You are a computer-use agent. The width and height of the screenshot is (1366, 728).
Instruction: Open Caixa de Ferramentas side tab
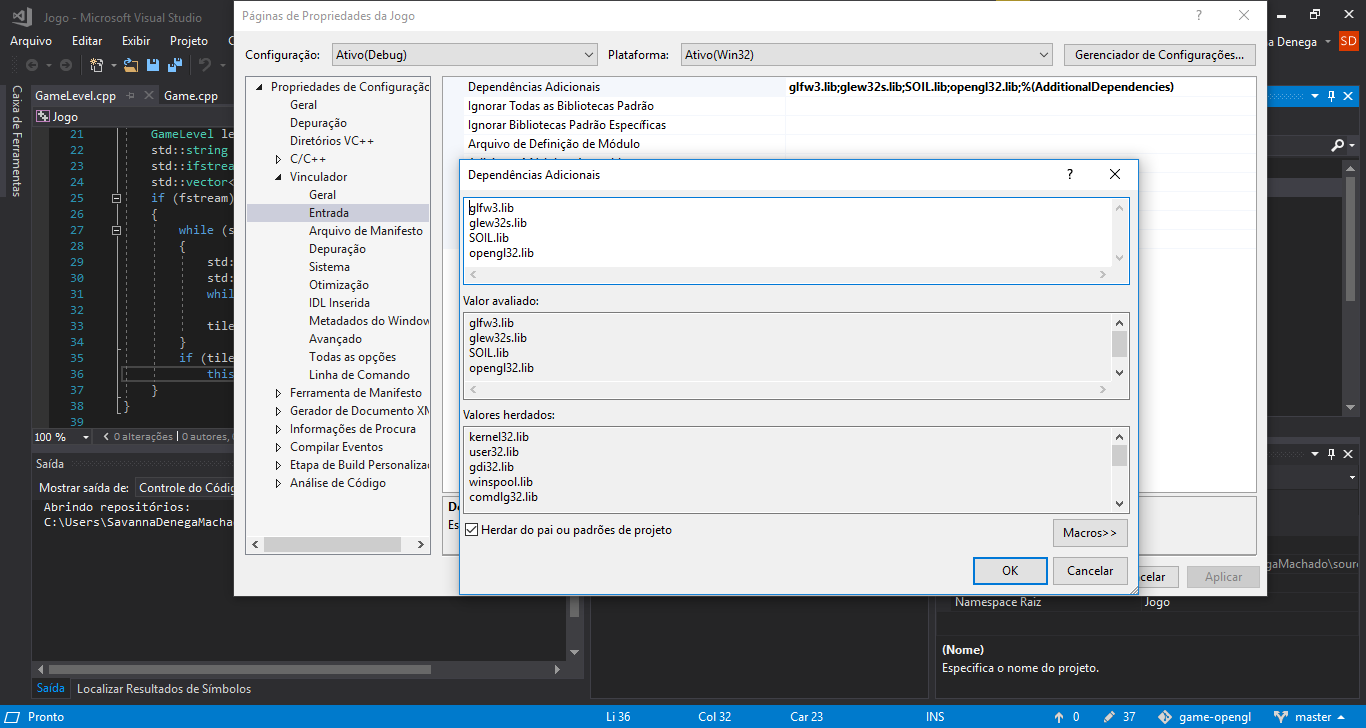click(16, 140)
